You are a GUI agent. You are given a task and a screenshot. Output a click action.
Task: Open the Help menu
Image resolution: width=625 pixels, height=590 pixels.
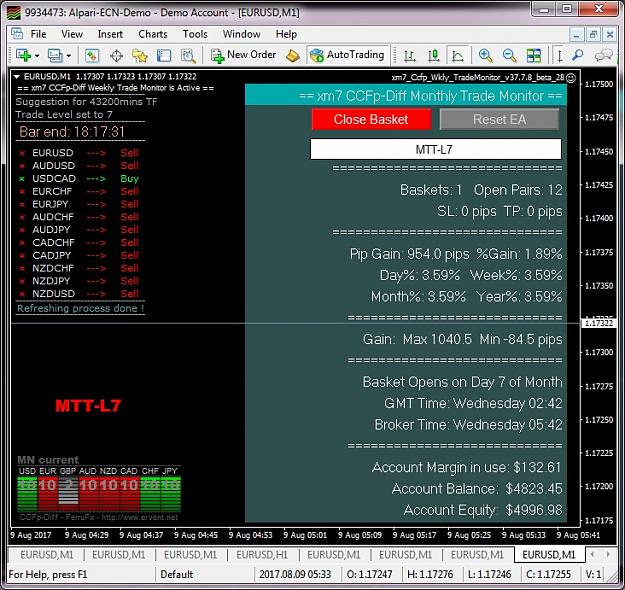[286, 34]
